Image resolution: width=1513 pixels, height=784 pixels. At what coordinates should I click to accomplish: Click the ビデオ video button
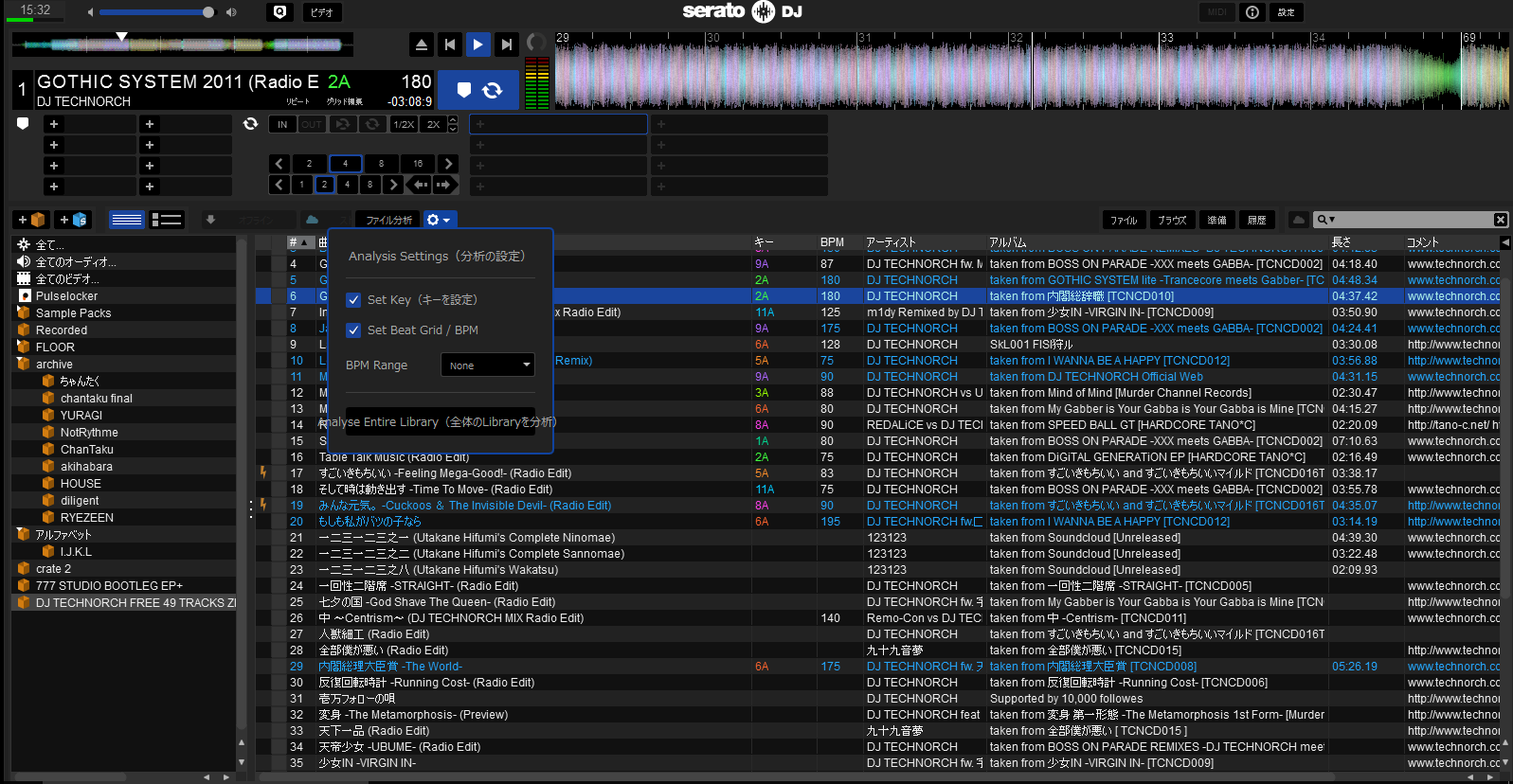coord(322,12)
